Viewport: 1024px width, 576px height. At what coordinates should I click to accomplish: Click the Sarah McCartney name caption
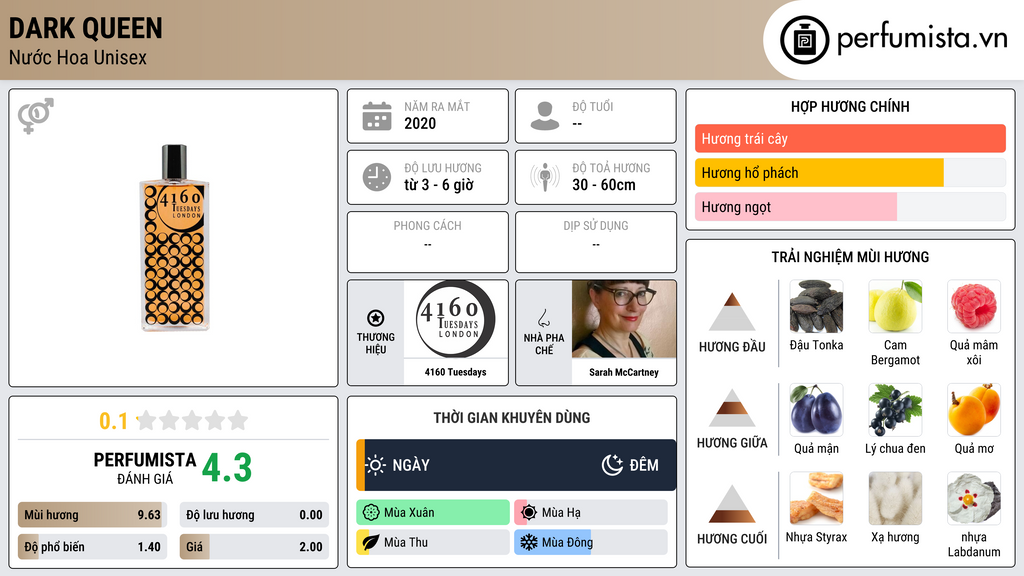click(x=624, y=372)
